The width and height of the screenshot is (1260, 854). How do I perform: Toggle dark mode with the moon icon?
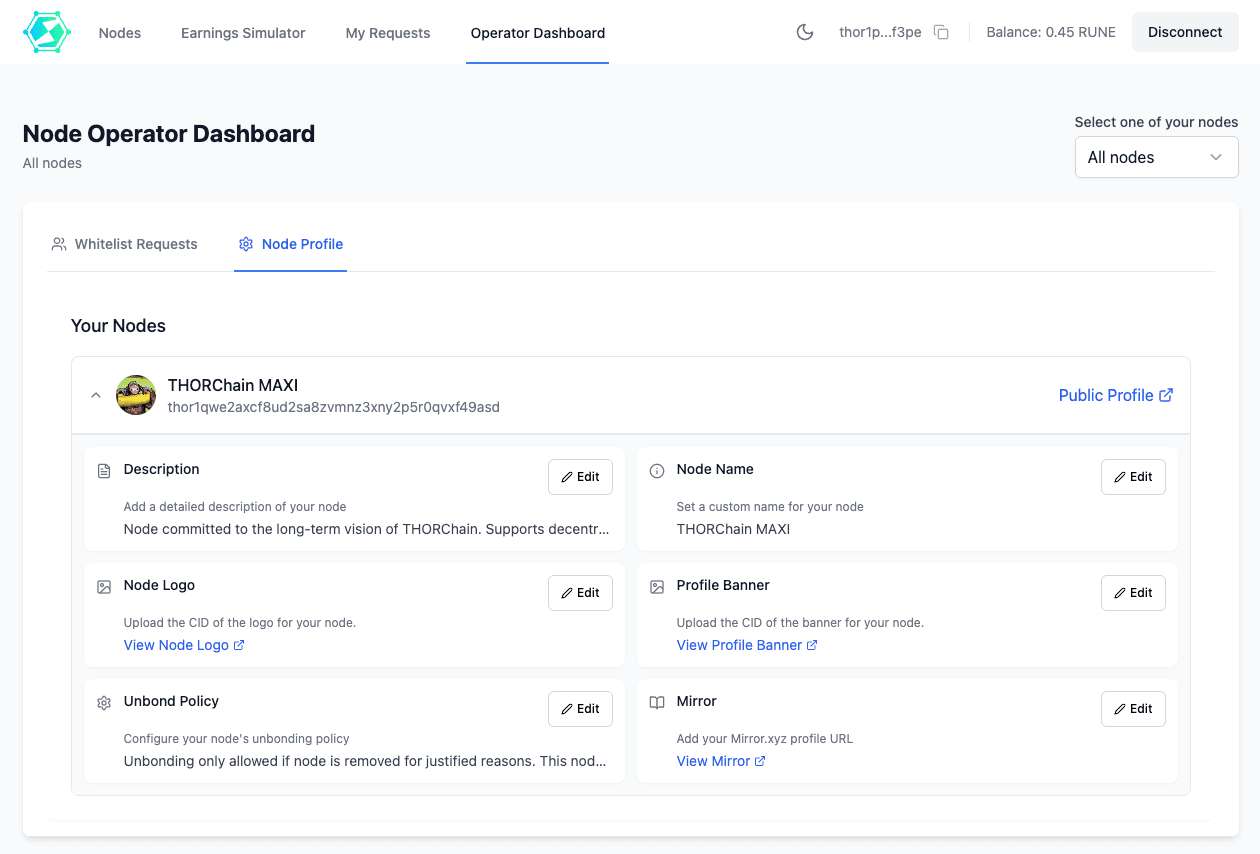pyautogui.click(x=805, y=32)
